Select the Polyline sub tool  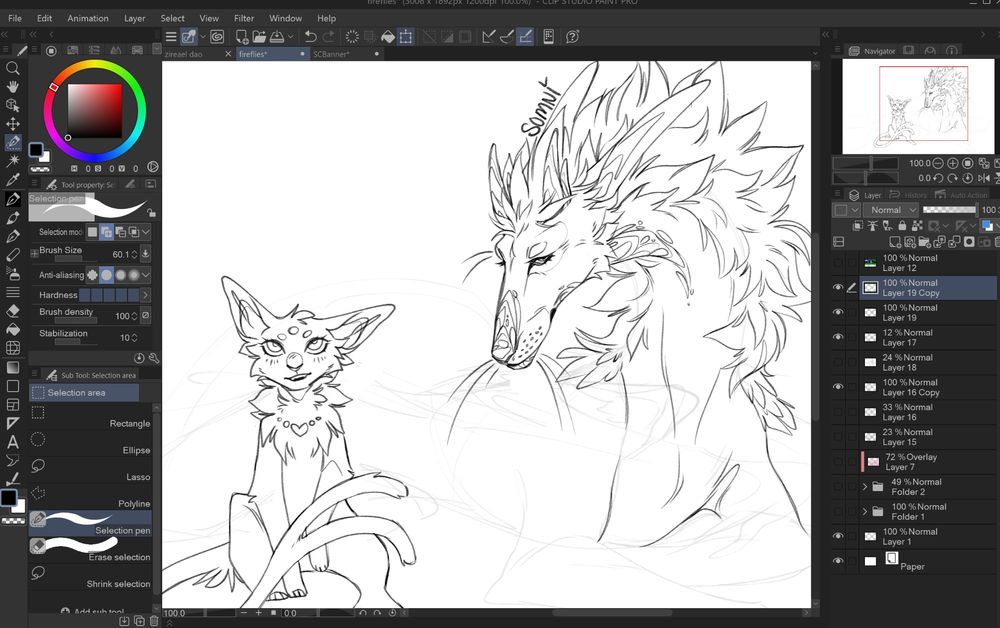coord(90,497)
